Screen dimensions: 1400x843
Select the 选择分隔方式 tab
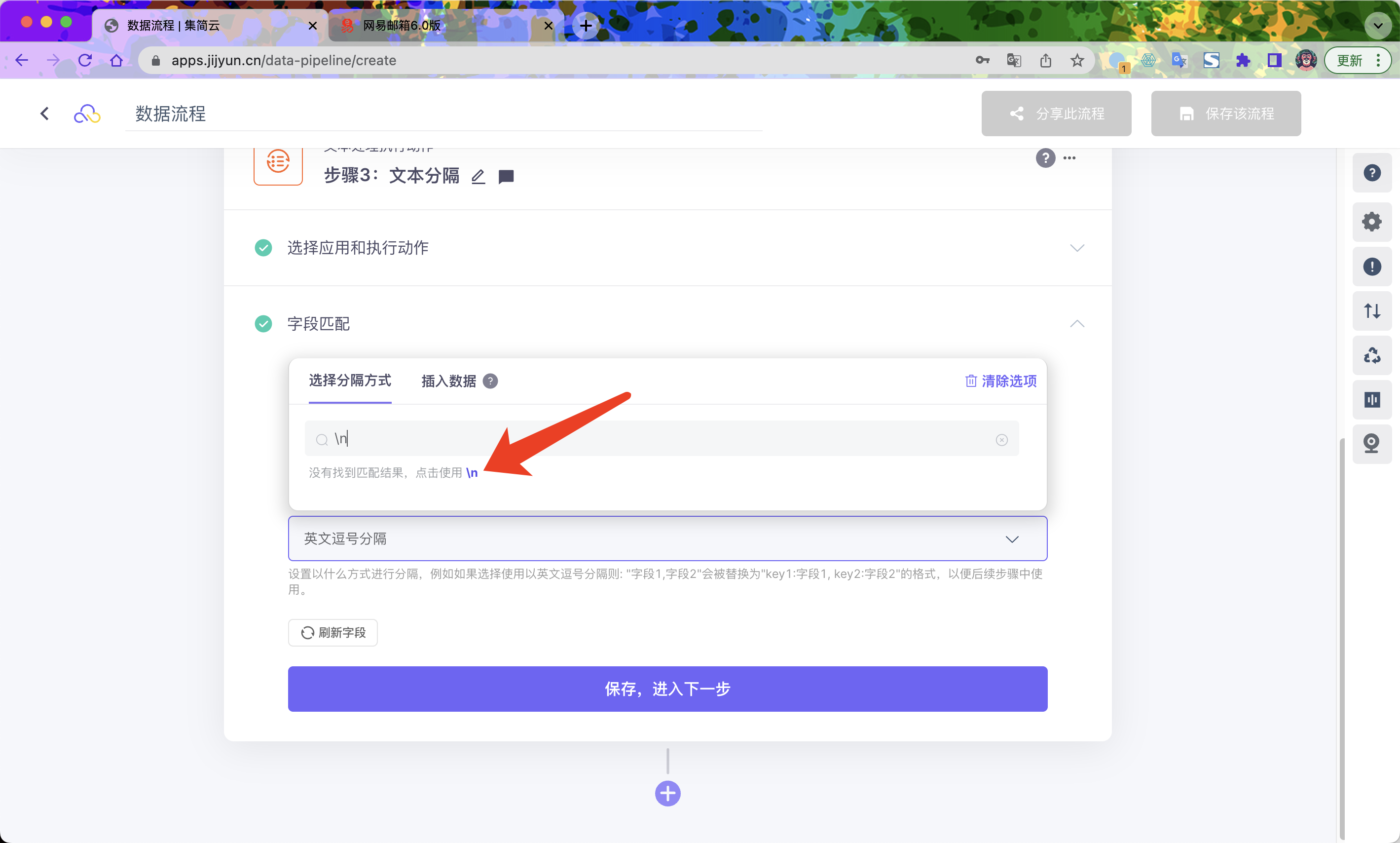coord(350,381)
